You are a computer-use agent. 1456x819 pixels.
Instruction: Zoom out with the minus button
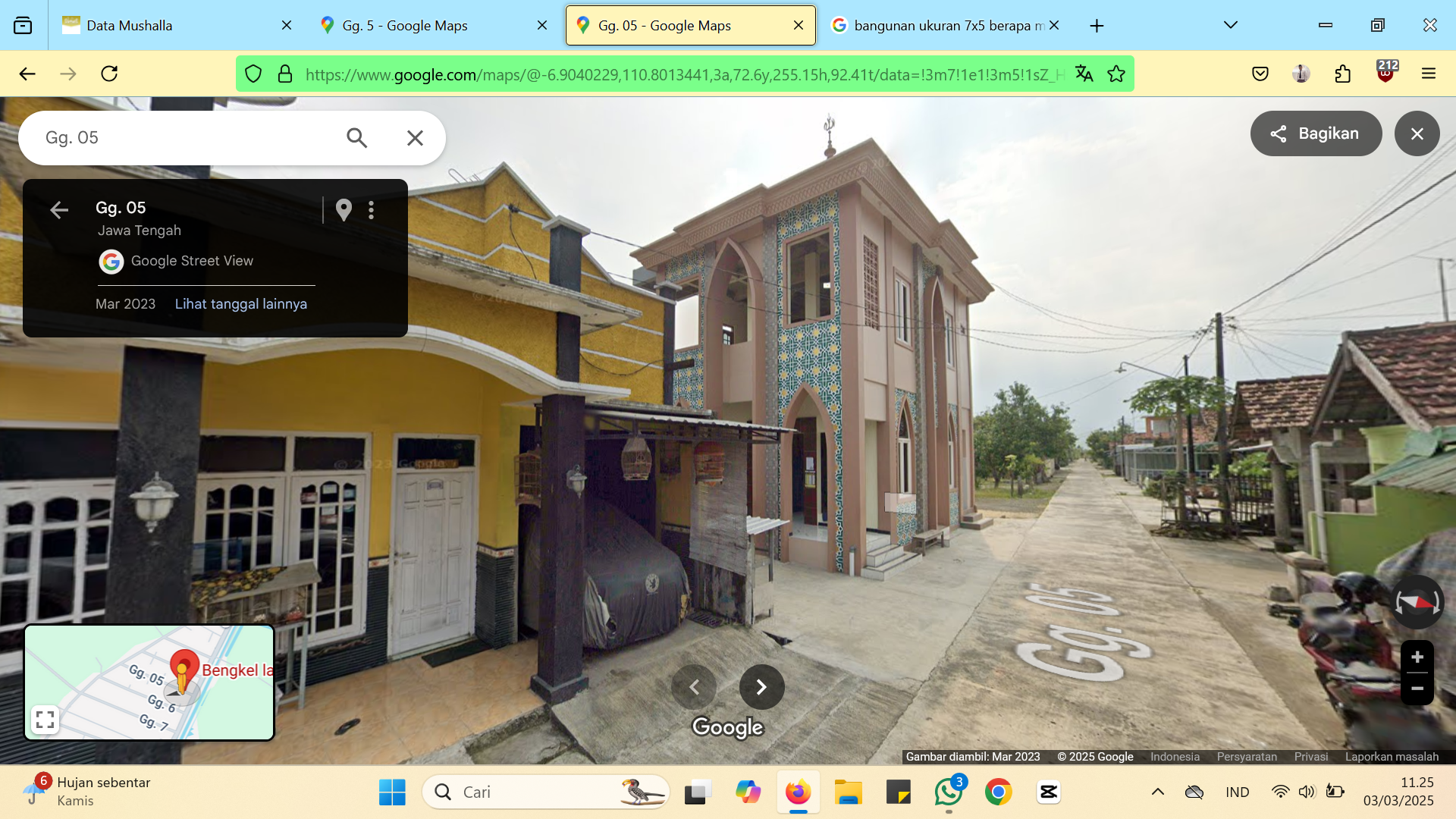1417,689
